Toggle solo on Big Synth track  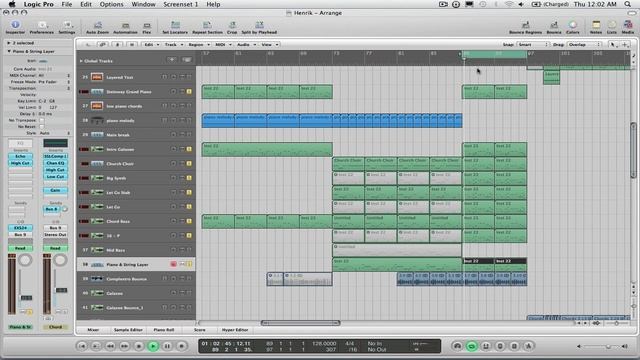(189, 178)
